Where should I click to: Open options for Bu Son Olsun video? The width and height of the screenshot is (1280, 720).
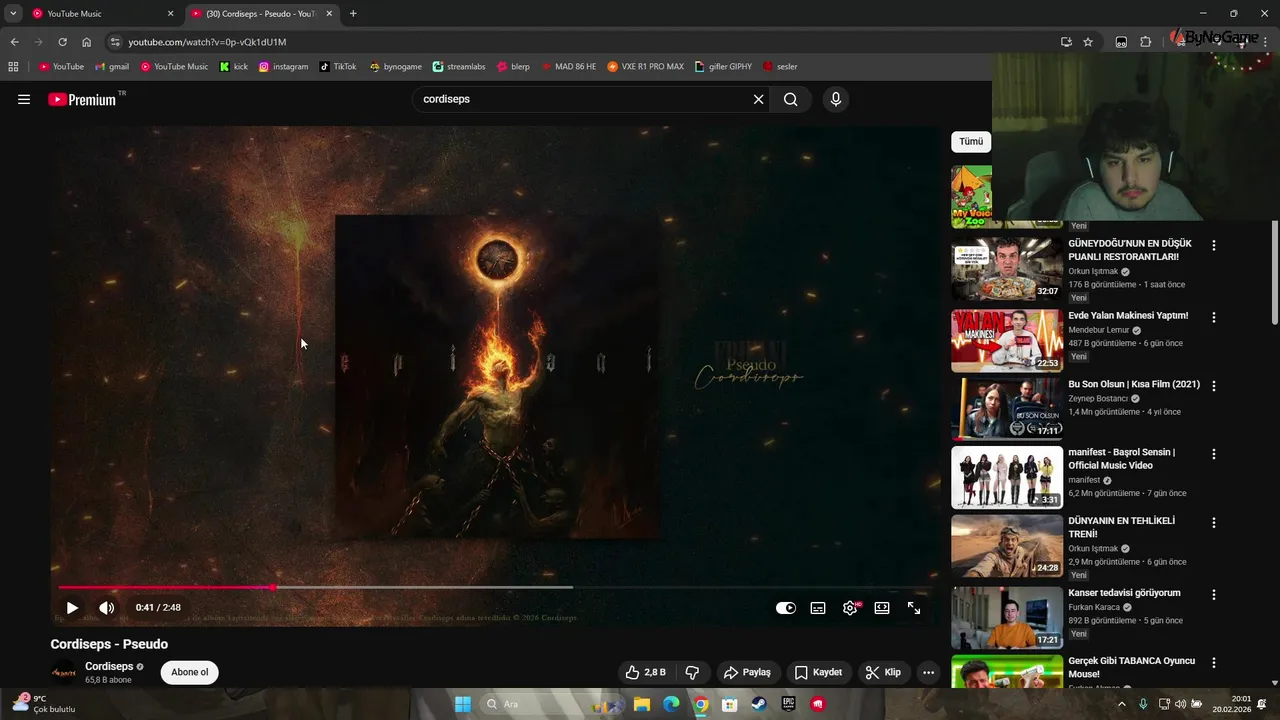coord(1214,385)
